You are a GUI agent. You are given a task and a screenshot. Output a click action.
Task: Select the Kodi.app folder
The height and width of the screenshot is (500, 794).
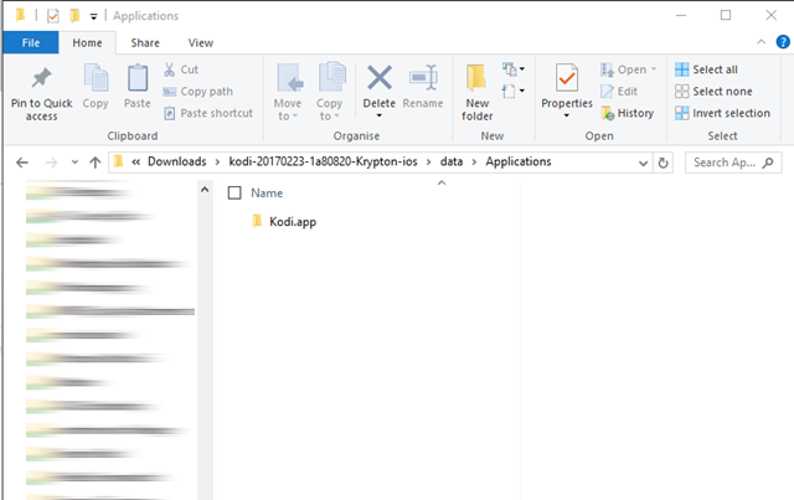click(292, 221)
